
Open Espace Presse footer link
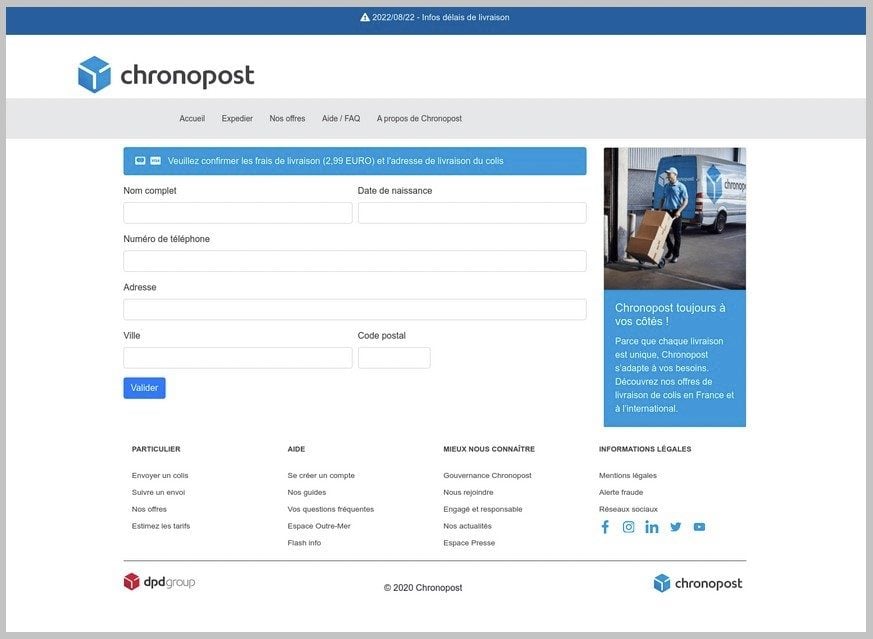click(x=469, y=543)
